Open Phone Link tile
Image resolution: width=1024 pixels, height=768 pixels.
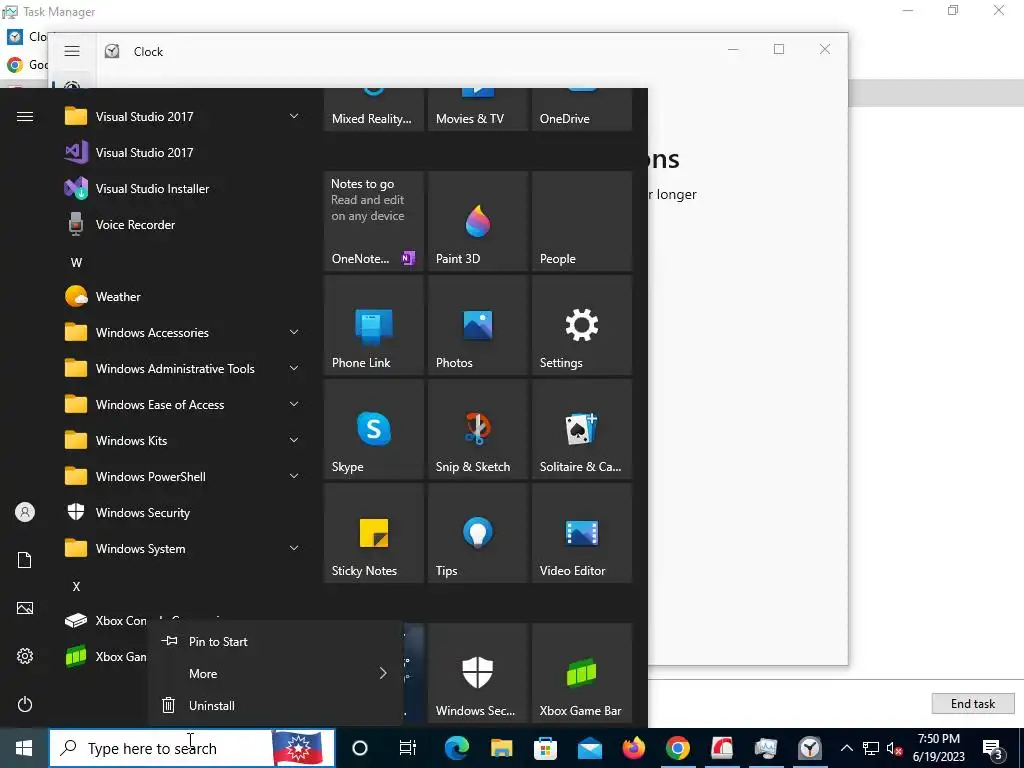(374, 325)
